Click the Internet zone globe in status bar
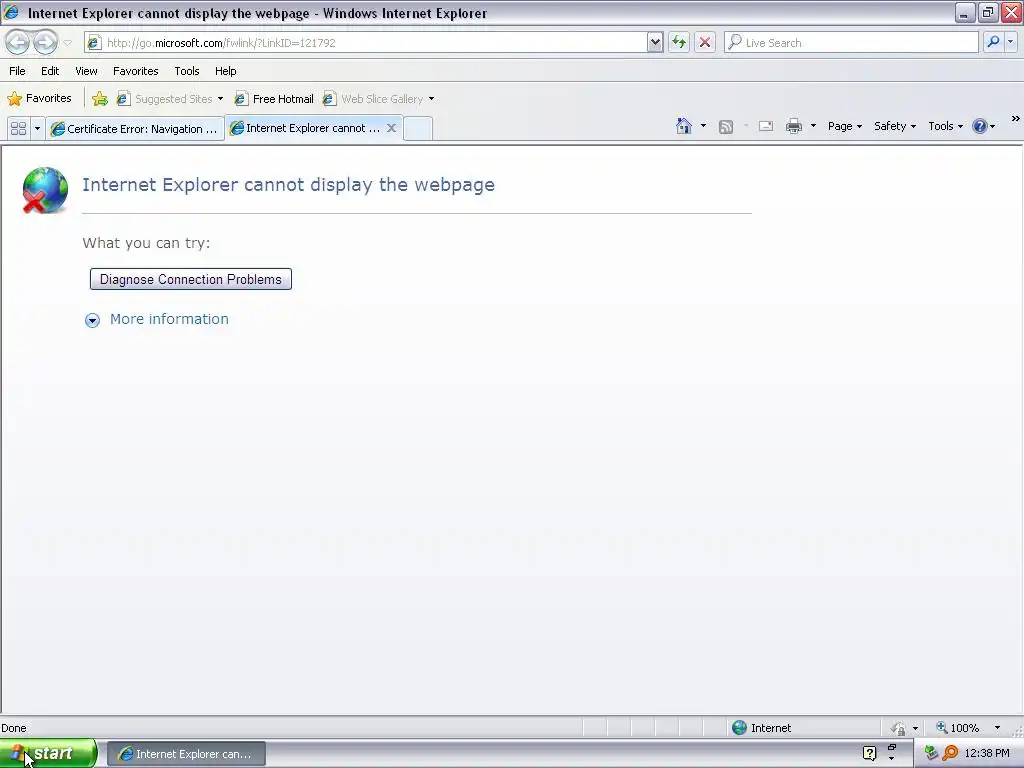 pos(739,728)
